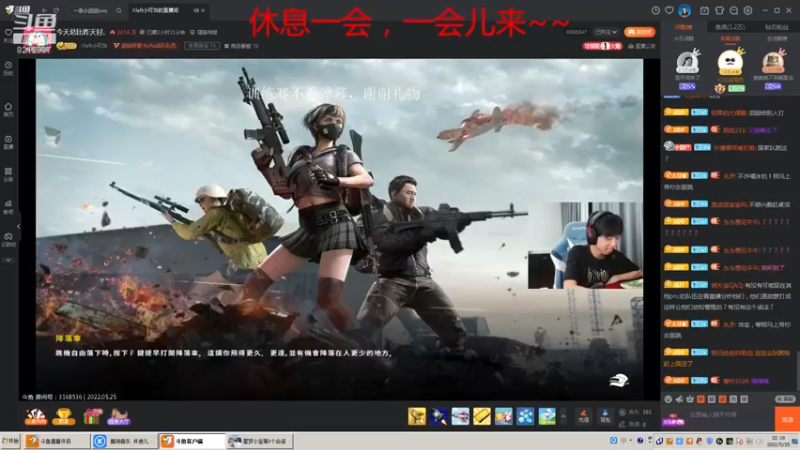
Task: Reload the page with refresh icon
Action: 56,10
